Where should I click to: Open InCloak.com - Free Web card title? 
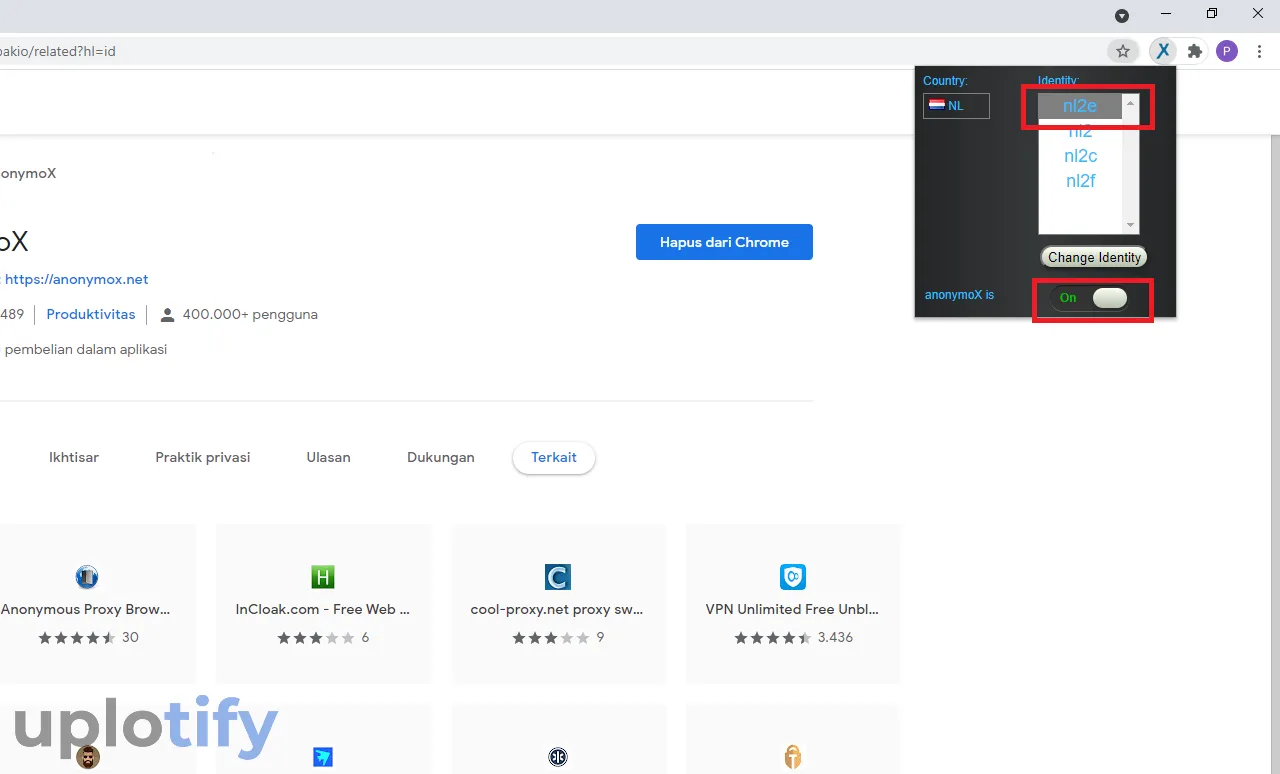(323, 609)
